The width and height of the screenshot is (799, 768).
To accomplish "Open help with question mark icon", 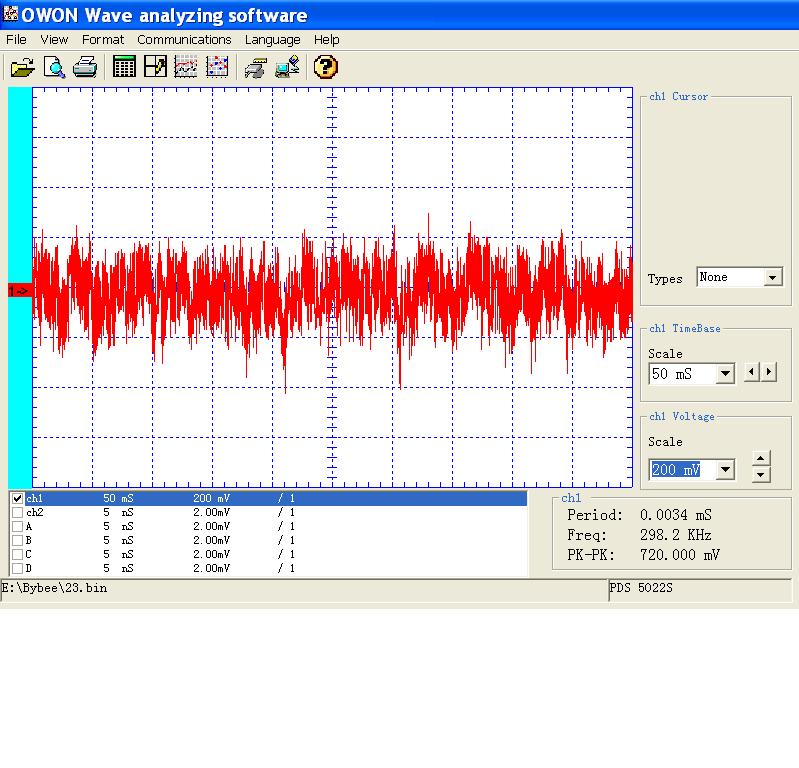I will coord(325,67).
